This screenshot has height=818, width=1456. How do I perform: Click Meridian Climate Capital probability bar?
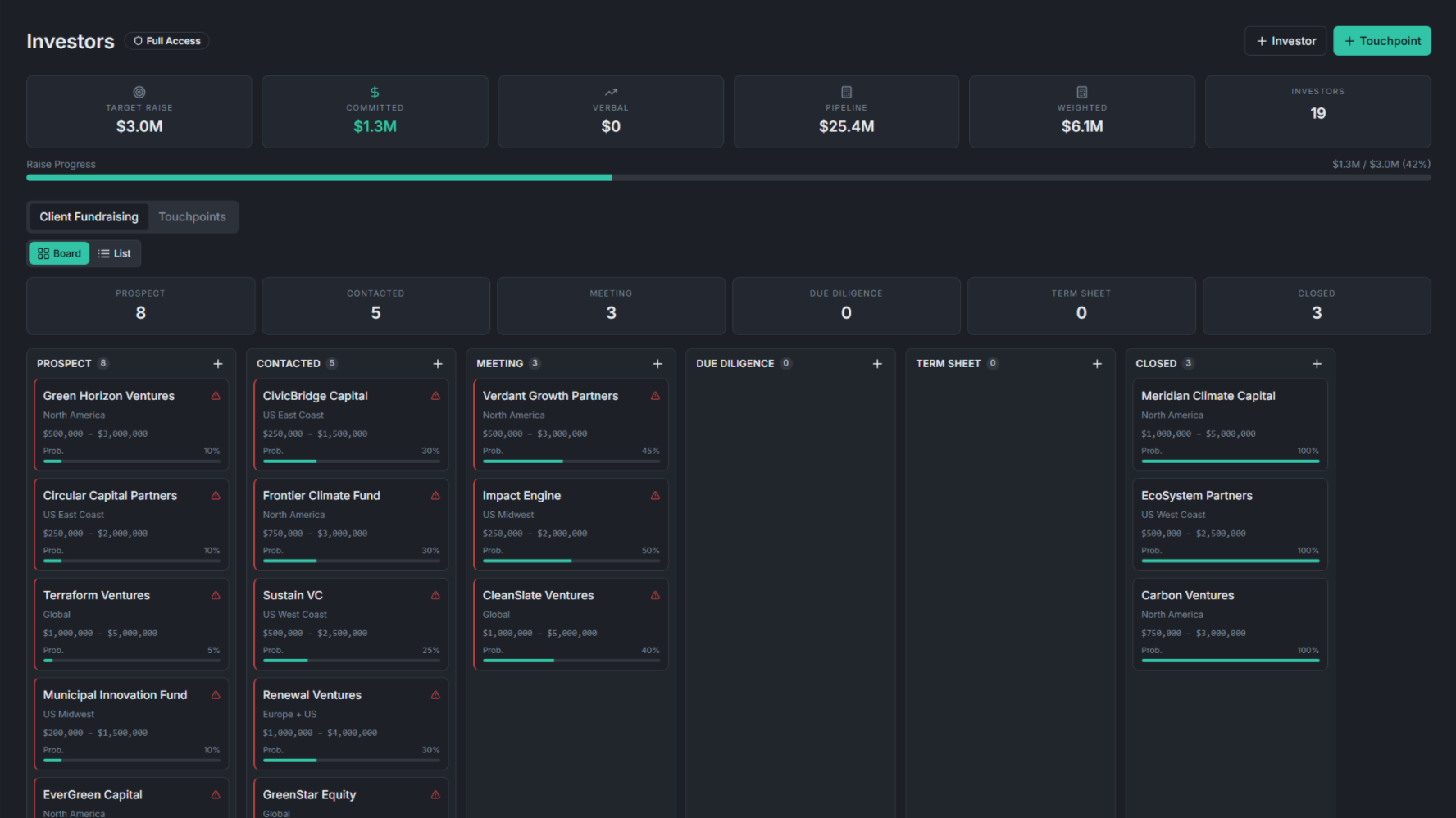(x=1231, y=461)
